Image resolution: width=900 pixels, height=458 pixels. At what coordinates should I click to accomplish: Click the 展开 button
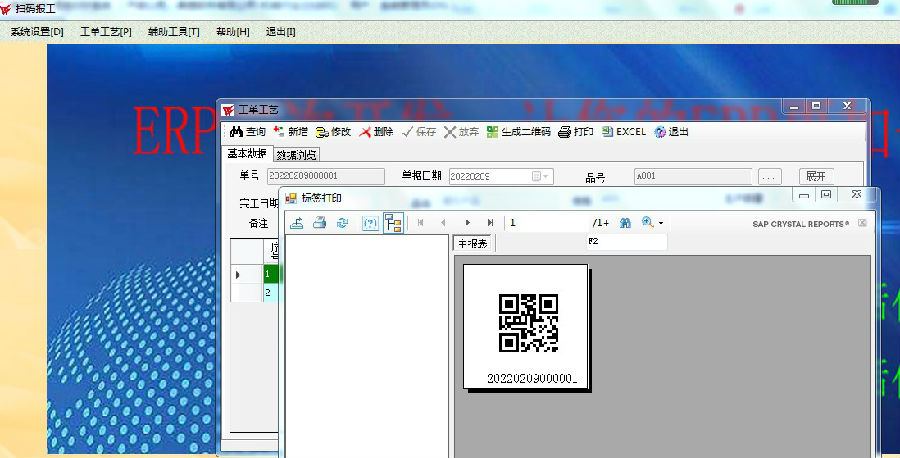tap(816, 176)
